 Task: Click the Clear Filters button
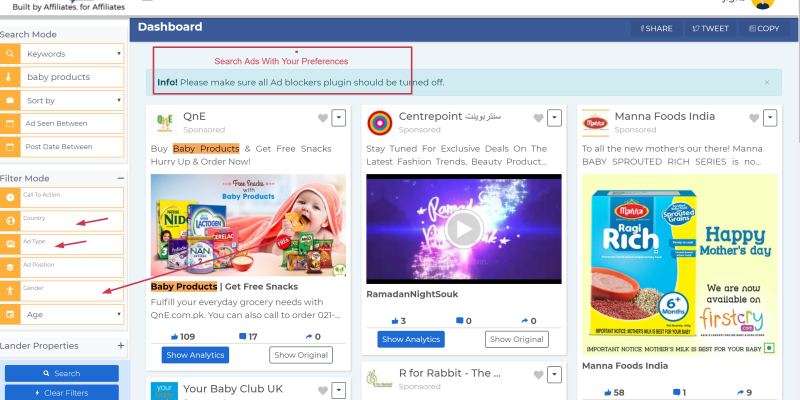coord(62,393)
